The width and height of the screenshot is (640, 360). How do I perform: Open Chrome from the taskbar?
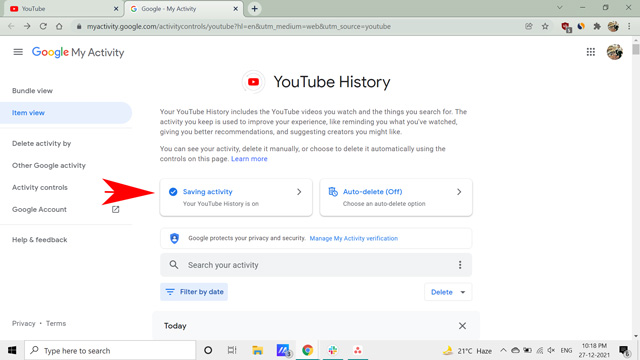[x=307, y=350]
